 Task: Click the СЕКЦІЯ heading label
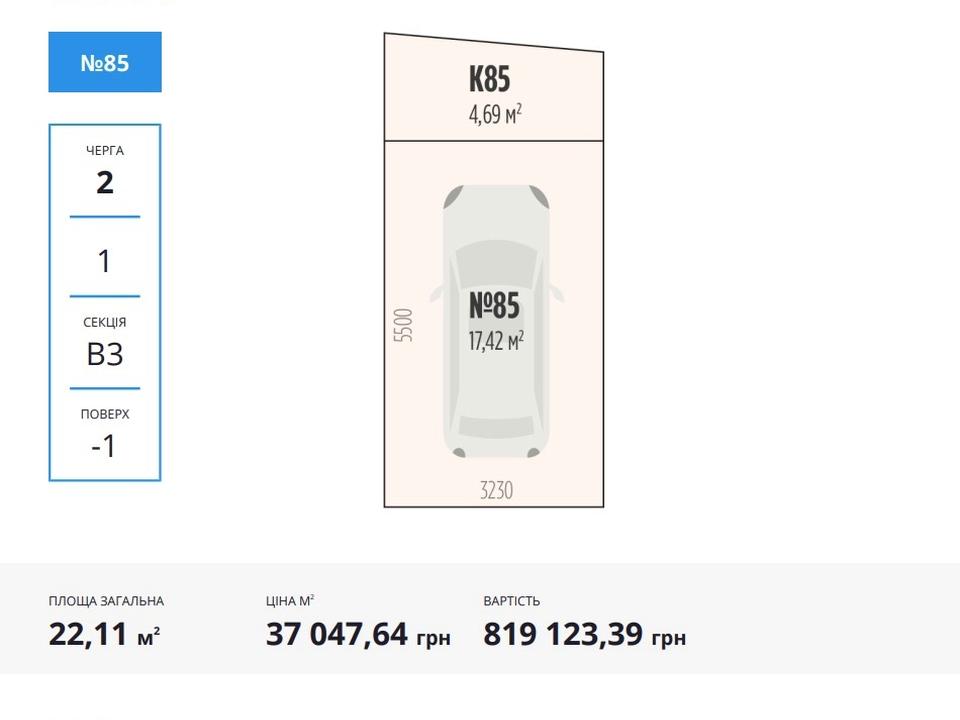[x=105, y=322]
